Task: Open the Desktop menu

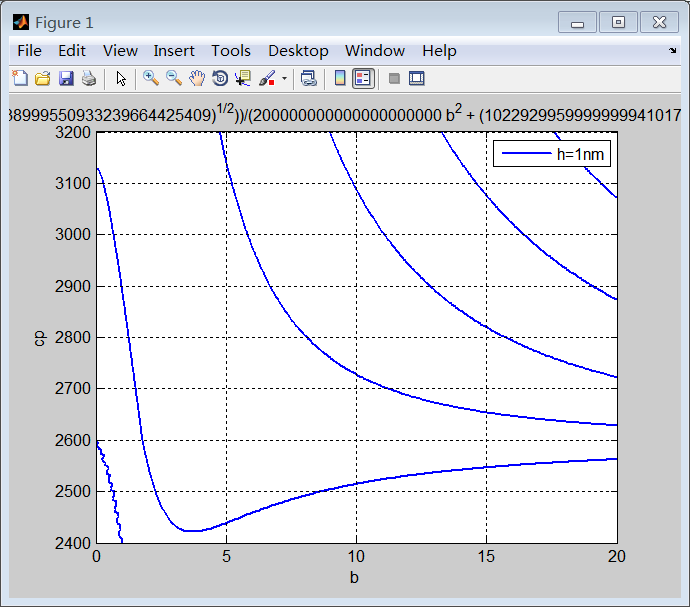Action: pos(298,50)
